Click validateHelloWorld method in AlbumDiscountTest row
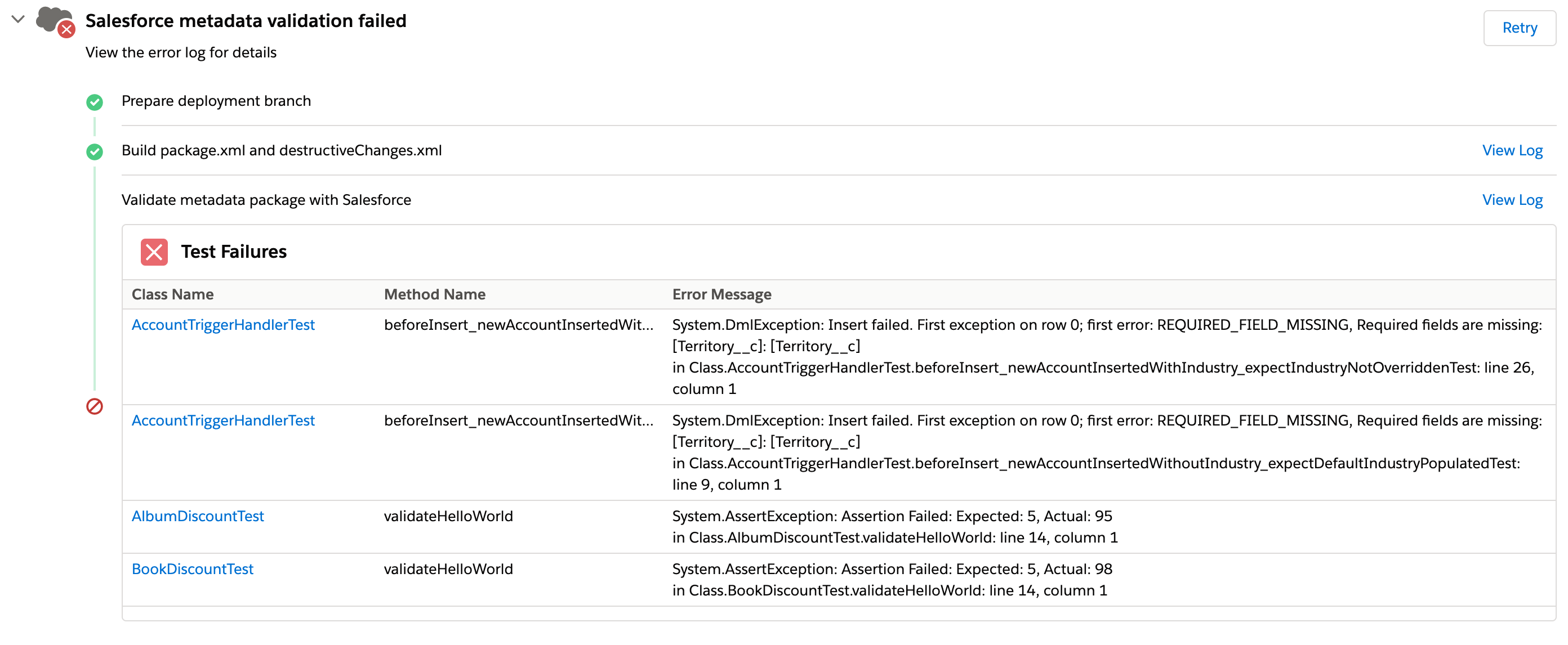 449,516
